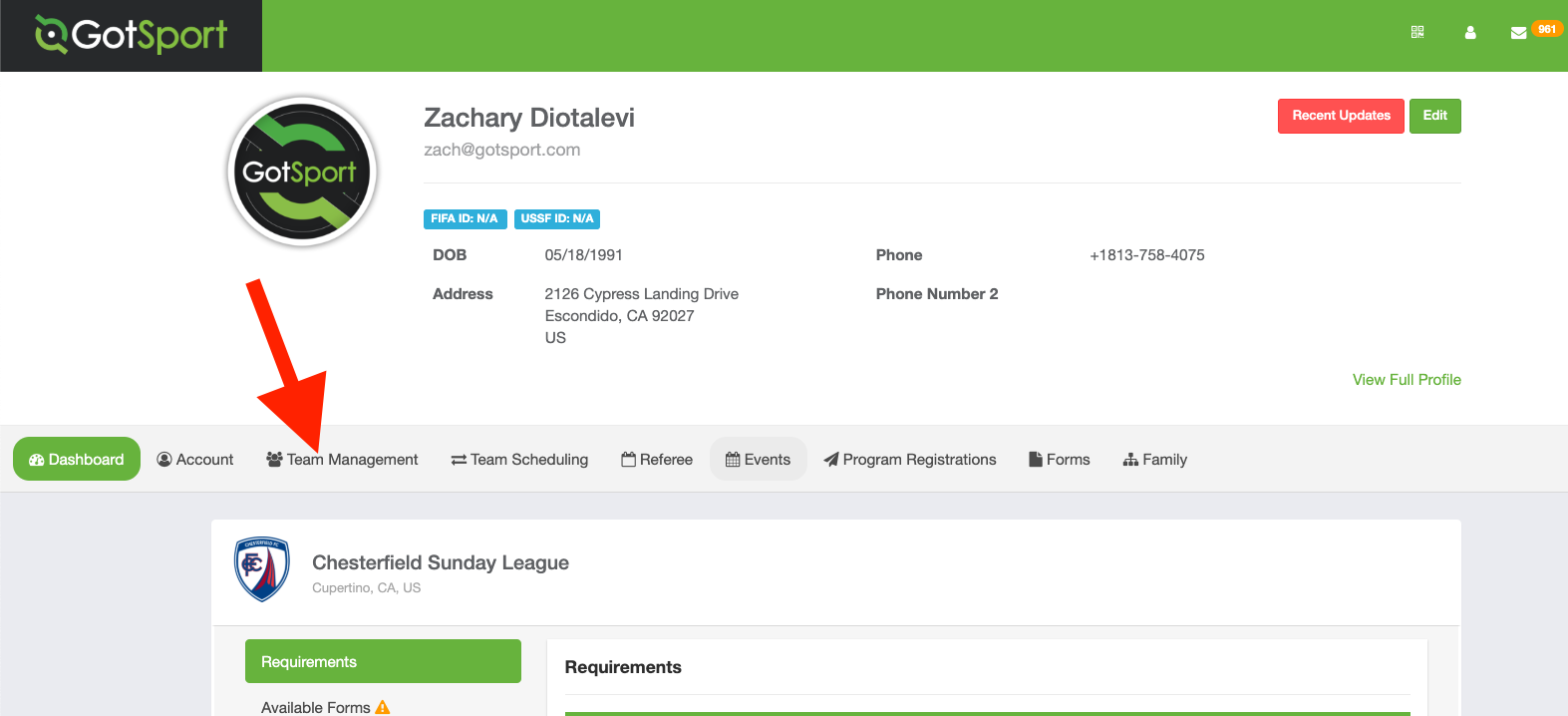This screenshot has height=716, width=1568.
Task: Select Requirements in the side menu
Action: (383, 661)
